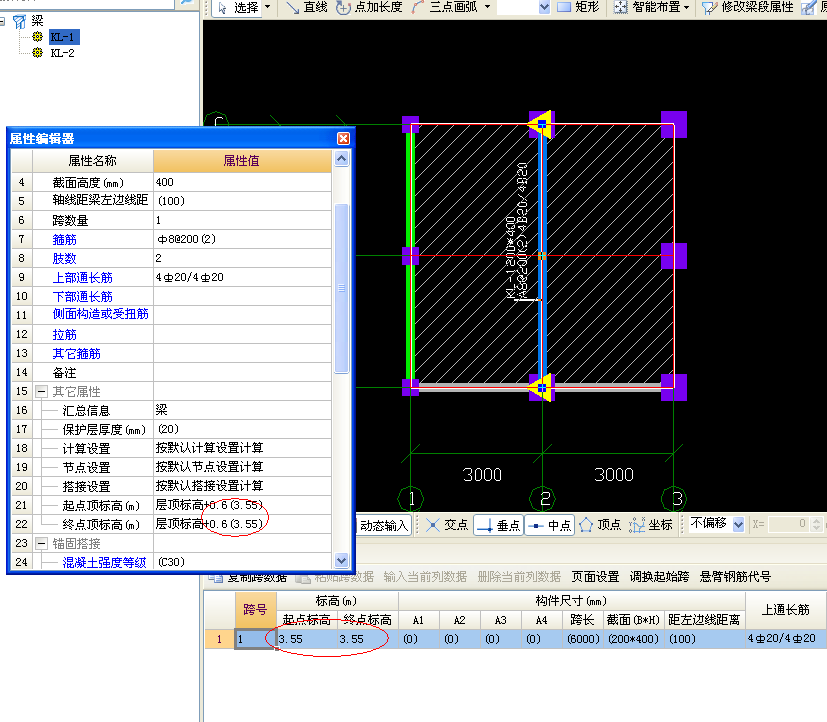Select the 矩形 rectangle tool
This screenshot has width=827, height=722.
click(x=579, y=7)
